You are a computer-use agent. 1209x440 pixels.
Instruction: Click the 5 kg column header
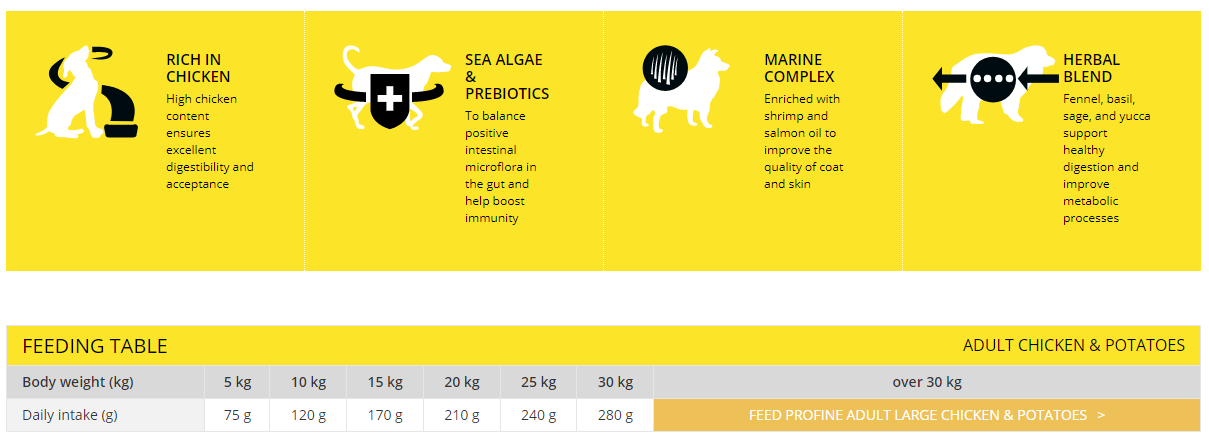tap(237, 382)
